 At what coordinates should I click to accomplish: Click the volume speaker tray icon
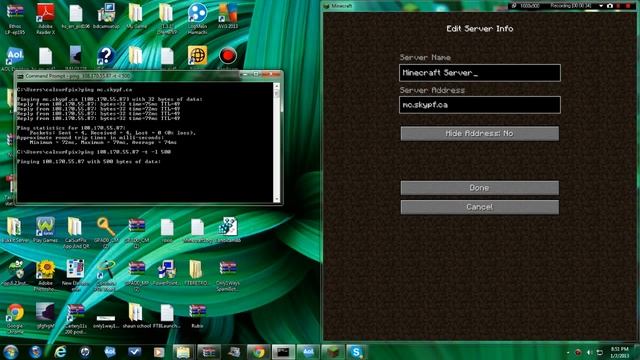tap(589, 352)
